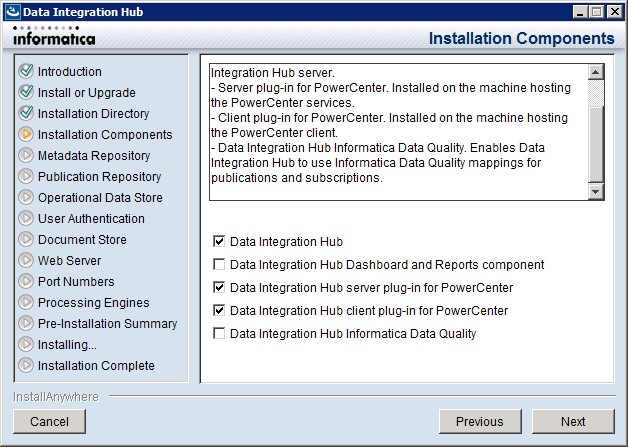
Task: Check the Informatica Data Quality checkbox
Action: 219,333
